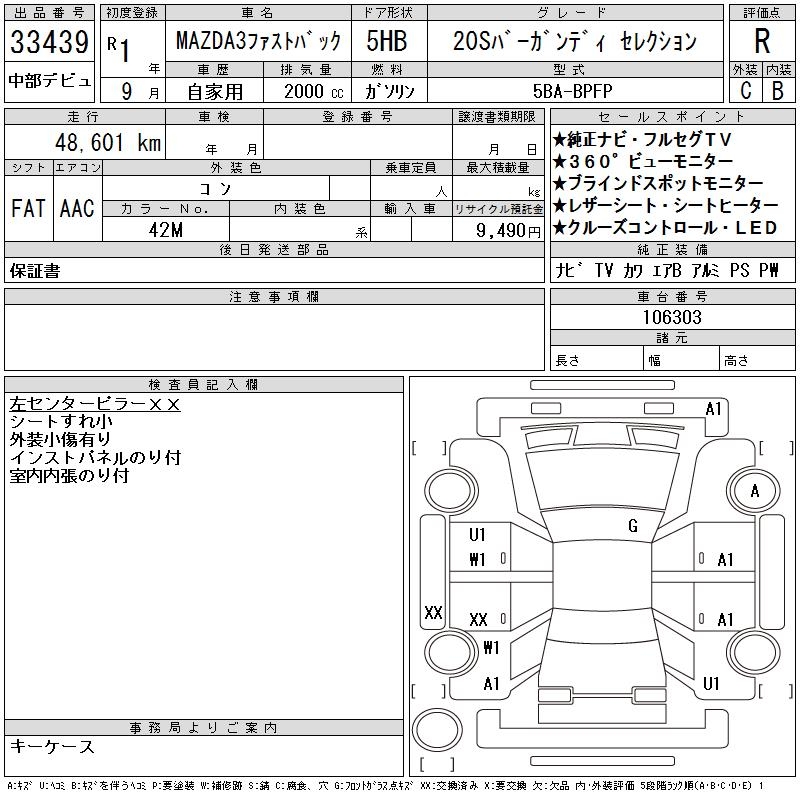Click sales point "★360°ビューモニター"

(643, 162)
